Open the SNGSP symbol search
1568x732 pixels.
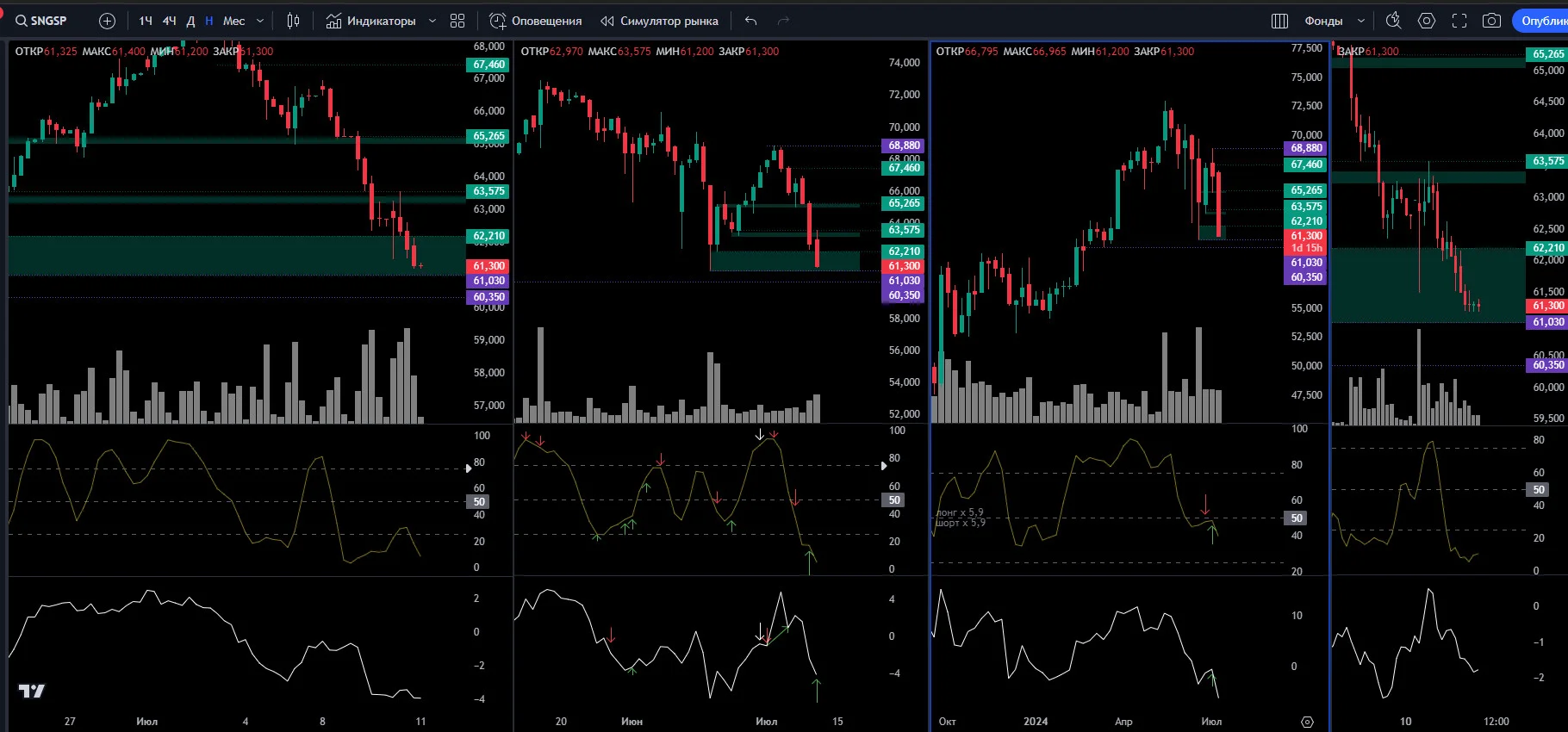click(41, 21)
